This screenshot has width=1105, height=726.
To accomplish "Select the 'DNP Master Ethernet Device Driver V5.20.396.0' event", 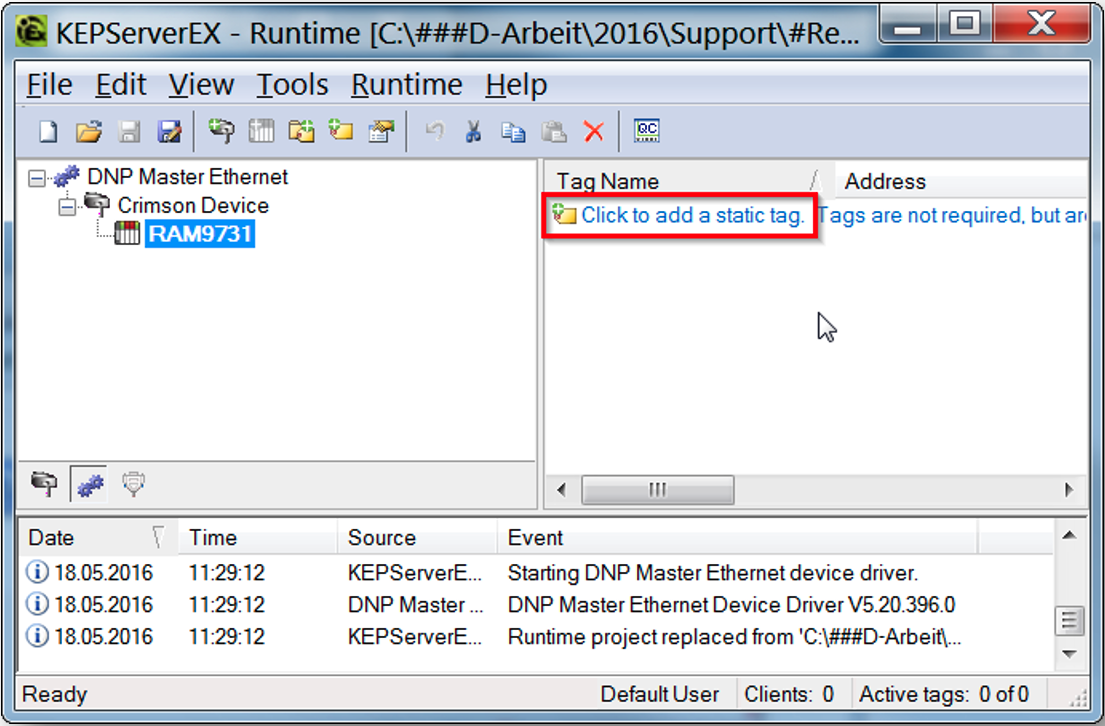I will click(x=731, y=605).
